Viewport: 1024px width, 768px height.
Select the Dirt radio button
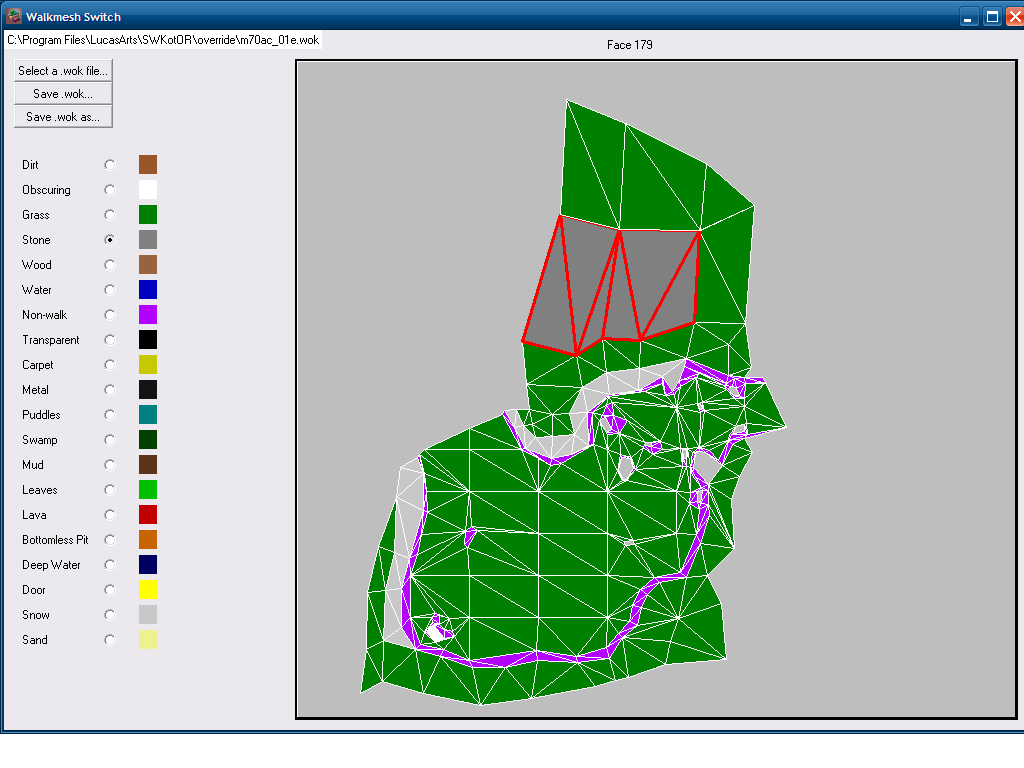(x=110, y=165)
